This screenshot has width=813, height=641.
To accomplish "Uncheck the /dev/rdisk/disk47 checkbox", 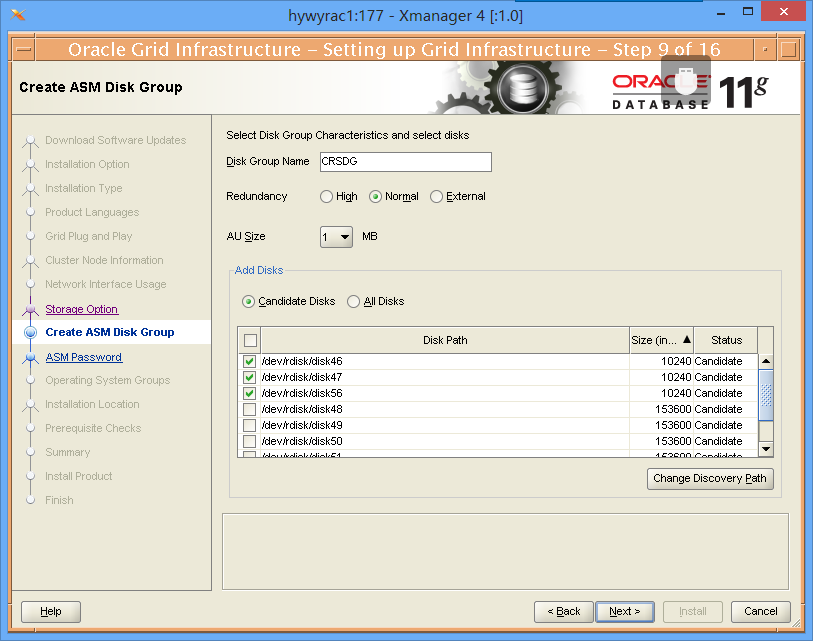I will pyautogui.click(x=249, y=378).
